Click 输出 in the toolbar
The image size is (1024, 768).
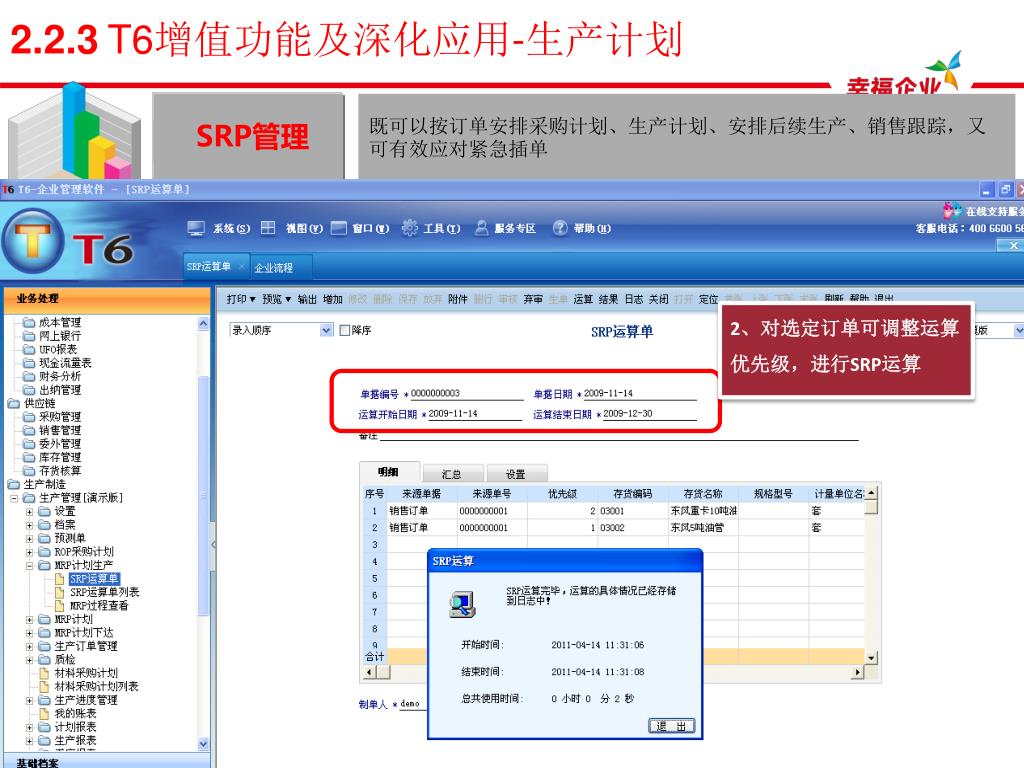(x=307, y=299)
